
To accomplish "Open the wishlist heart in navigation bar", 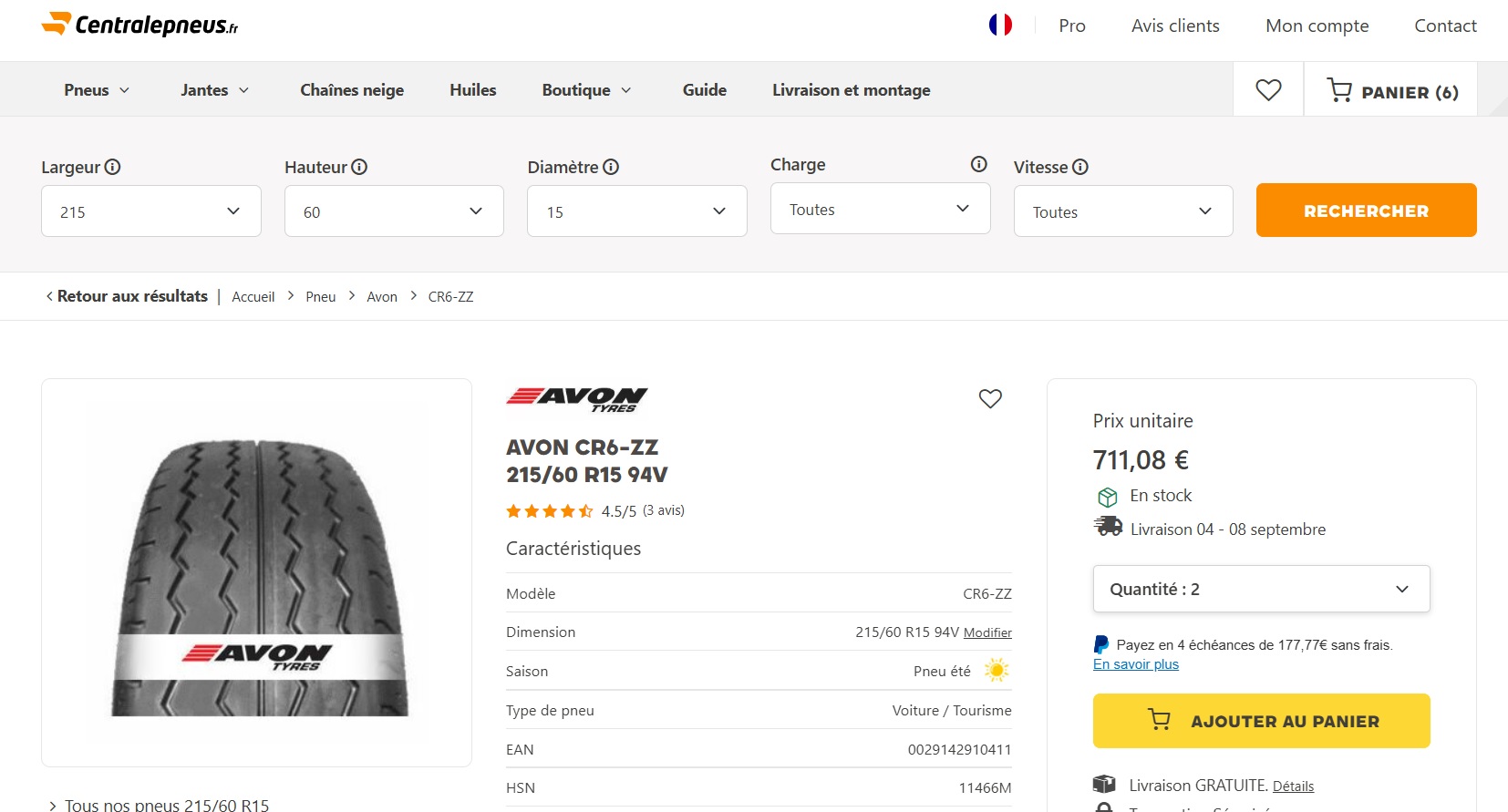I will [x=1268, y=89].
